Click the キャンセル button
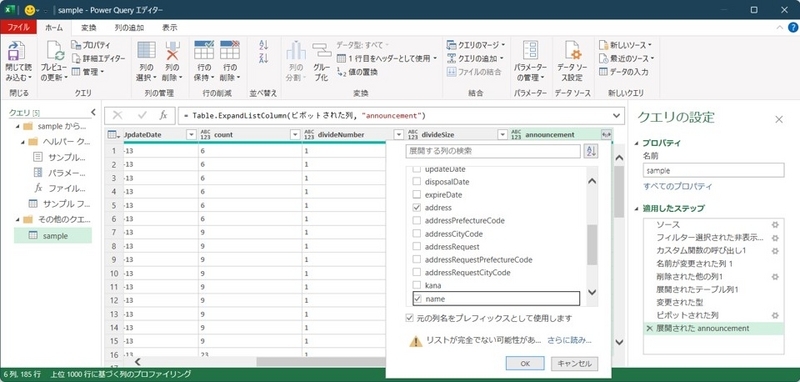 pyautogui.click(x=574, y=364)
